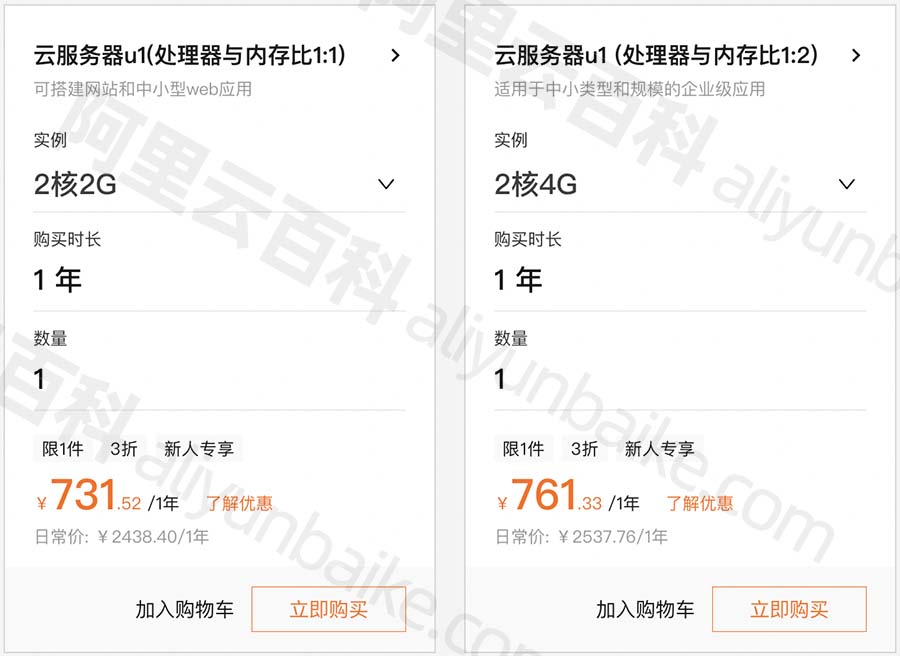Add the 2核2G server to 购物车

point(185,609)
